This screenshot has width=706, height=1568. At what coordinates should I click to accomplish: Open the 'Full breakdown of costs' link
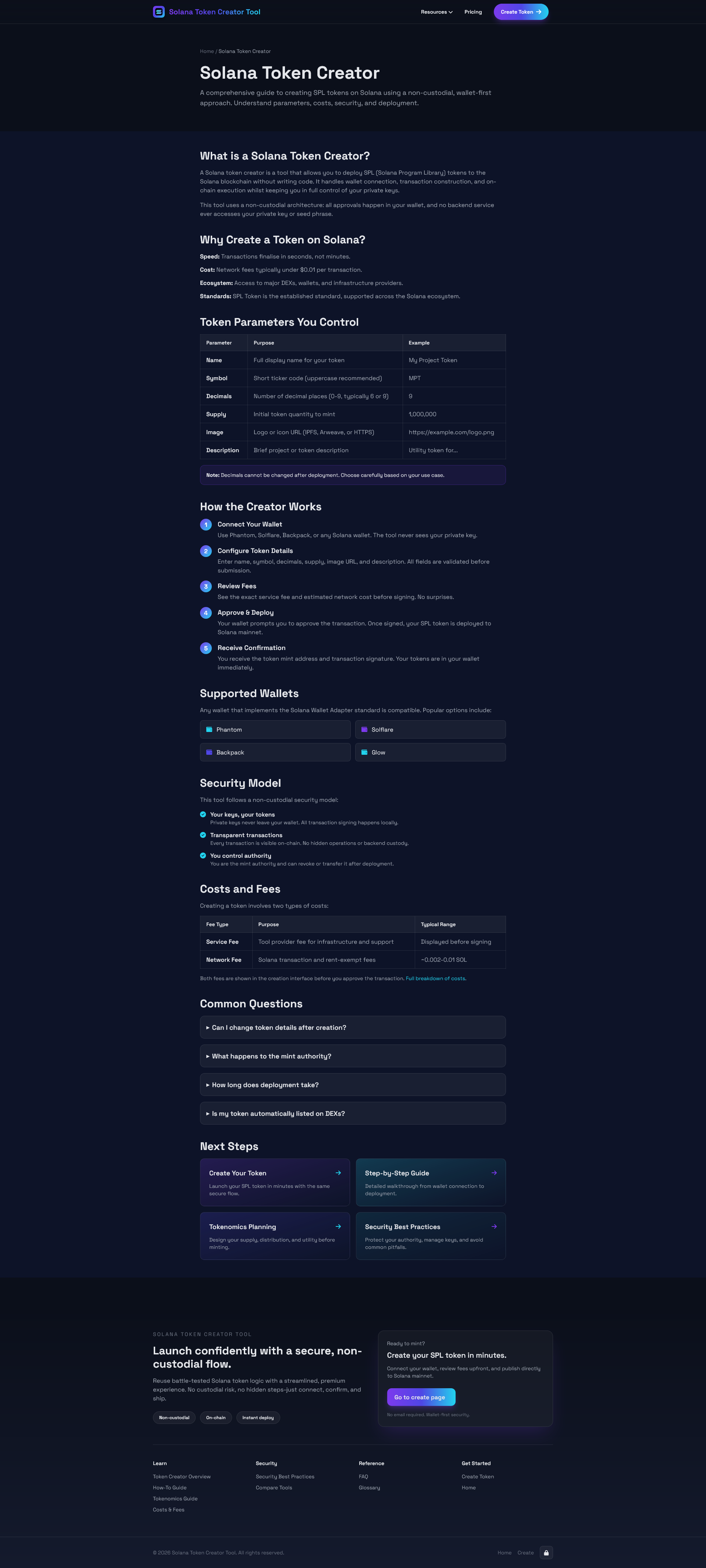coord(435,978)
